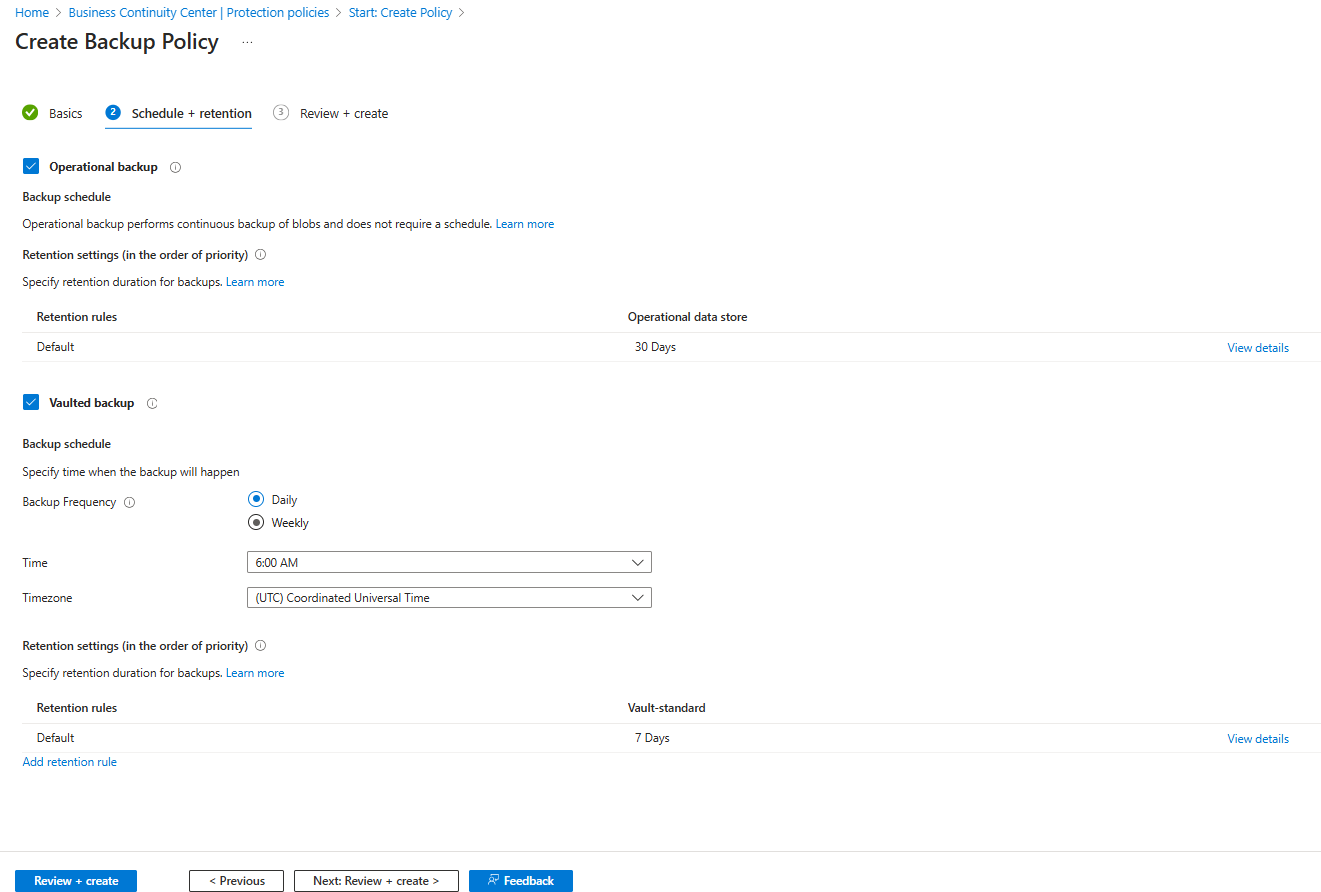
Task: View details of the 7 Days retention rule
Action: click(1258, 739)
